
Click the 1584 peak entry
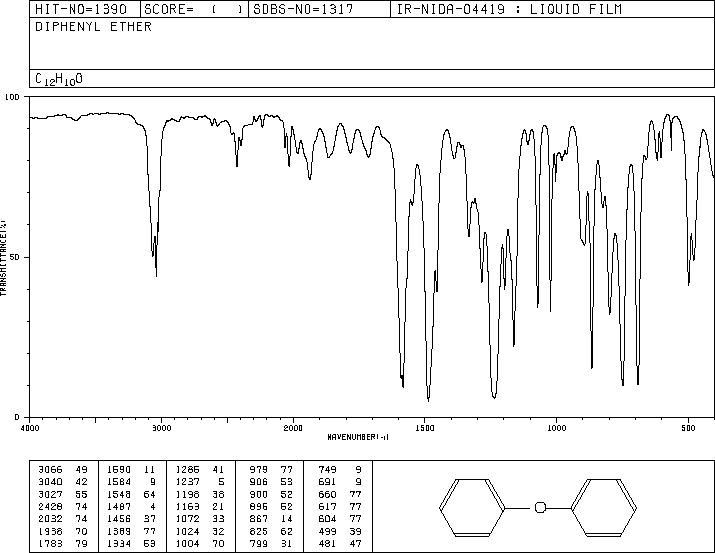coord(131,482)
